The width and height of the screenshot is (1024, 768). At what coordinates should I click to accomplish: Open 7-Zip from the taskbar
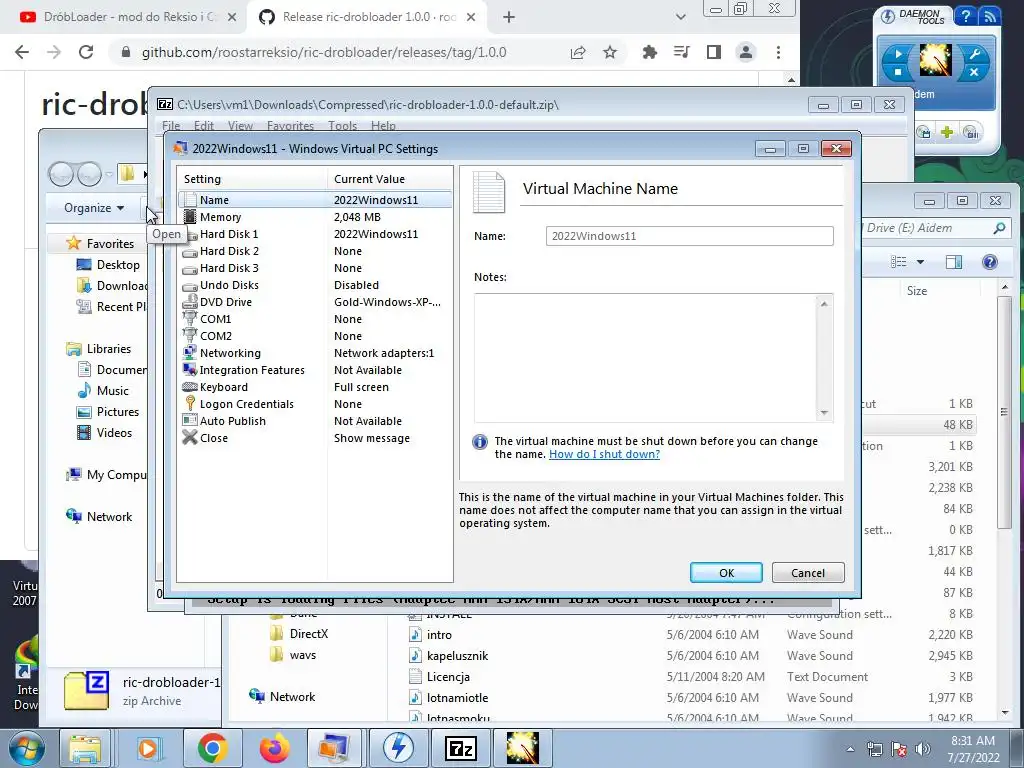pos(460,748)
